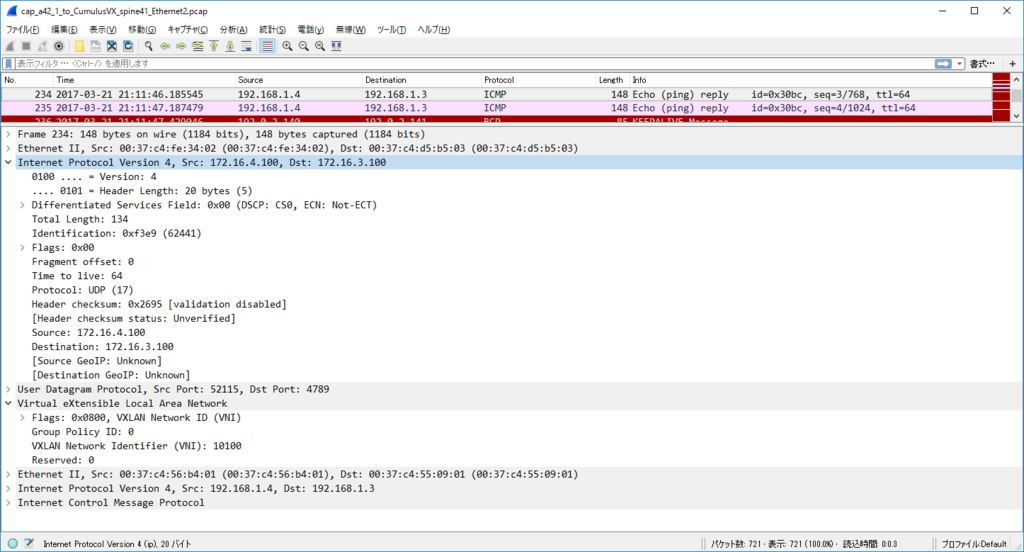
Task: Jump to the first packet
Action: (x=214, y=46)
